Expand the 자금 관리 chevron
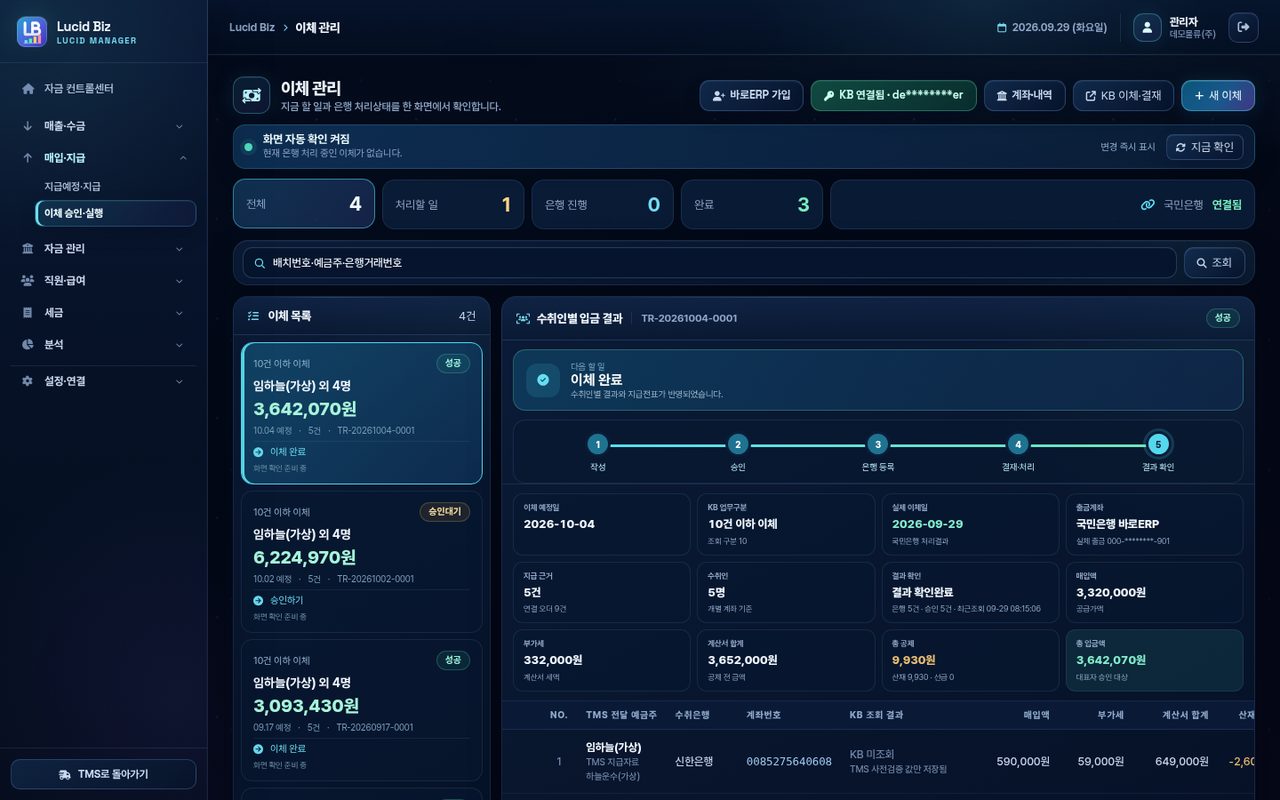The image size is (1280, 800). click(x=179, y=249)
